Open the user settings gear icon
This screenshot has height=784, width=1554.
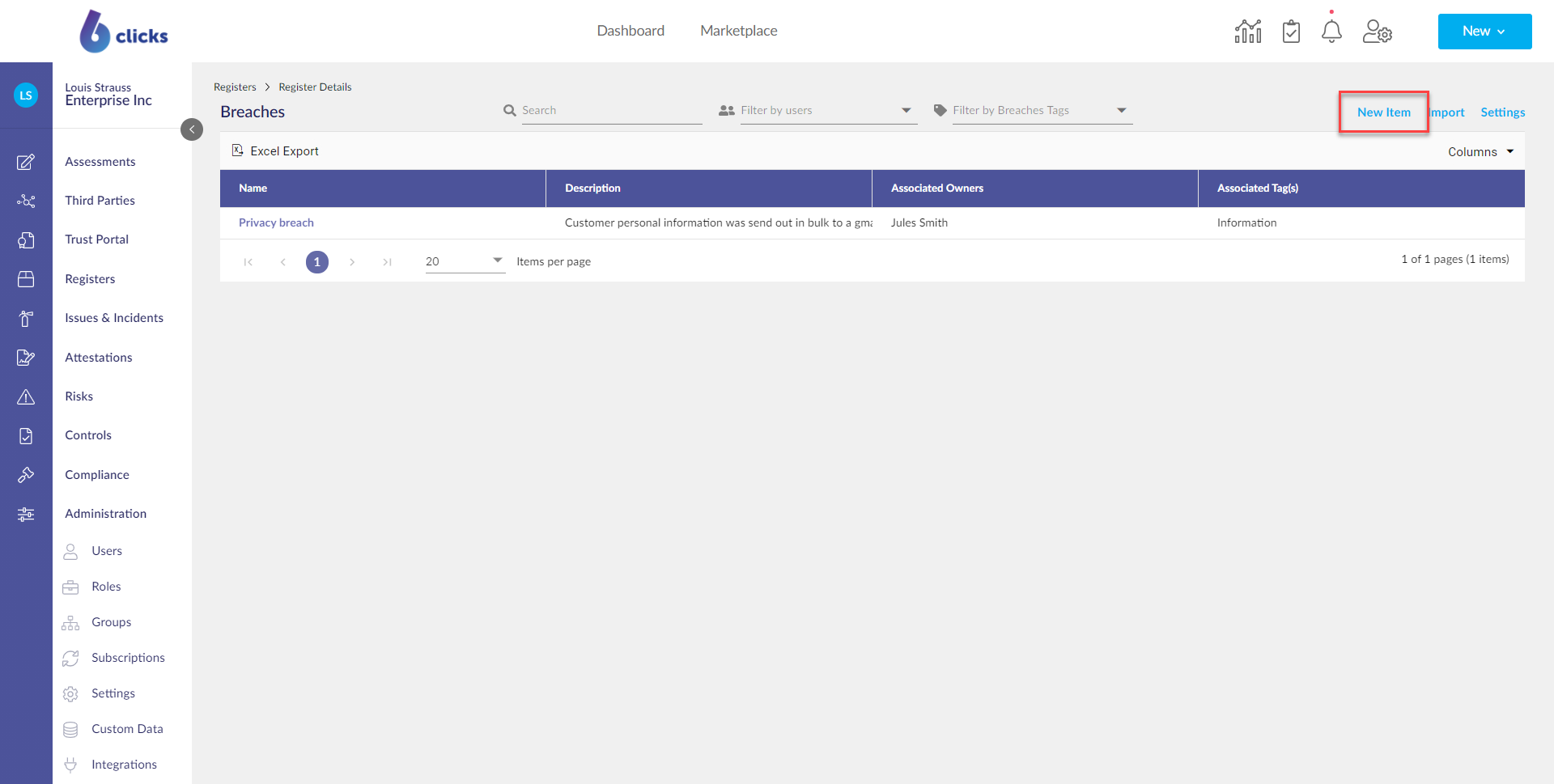tap(1377, 32)
